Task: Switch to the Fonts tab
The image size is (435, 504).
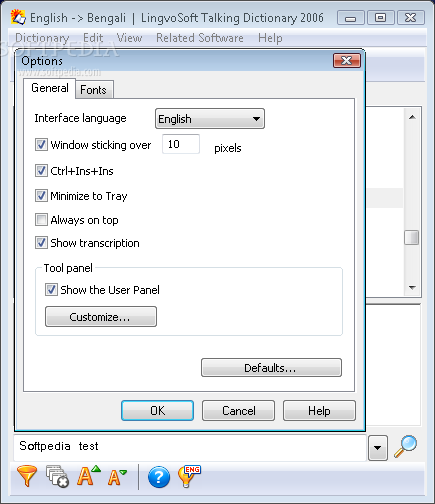Action: [94, 90]
